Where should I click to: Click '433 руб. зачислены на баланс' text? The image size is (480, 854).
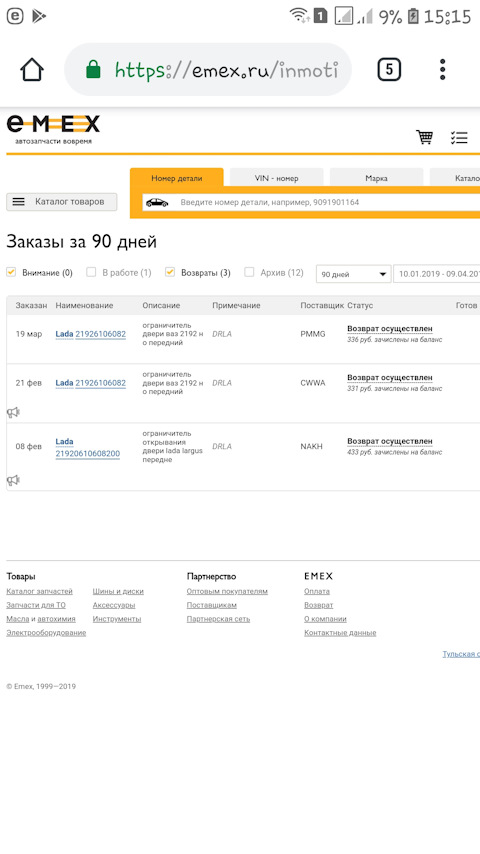[394, 452]
